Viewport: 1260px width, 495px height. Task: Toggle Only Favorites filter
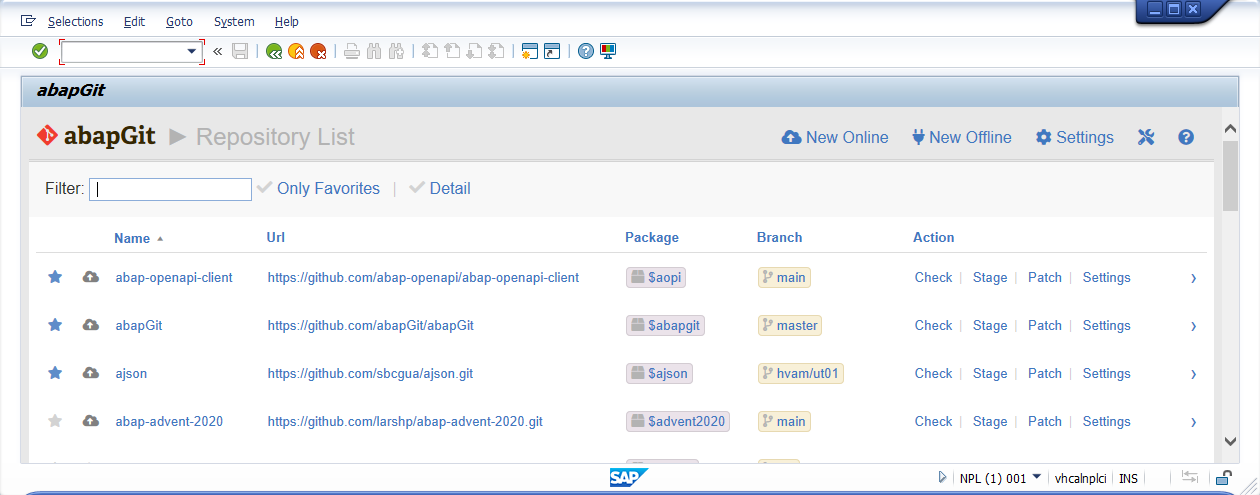[x=318, y=188]
